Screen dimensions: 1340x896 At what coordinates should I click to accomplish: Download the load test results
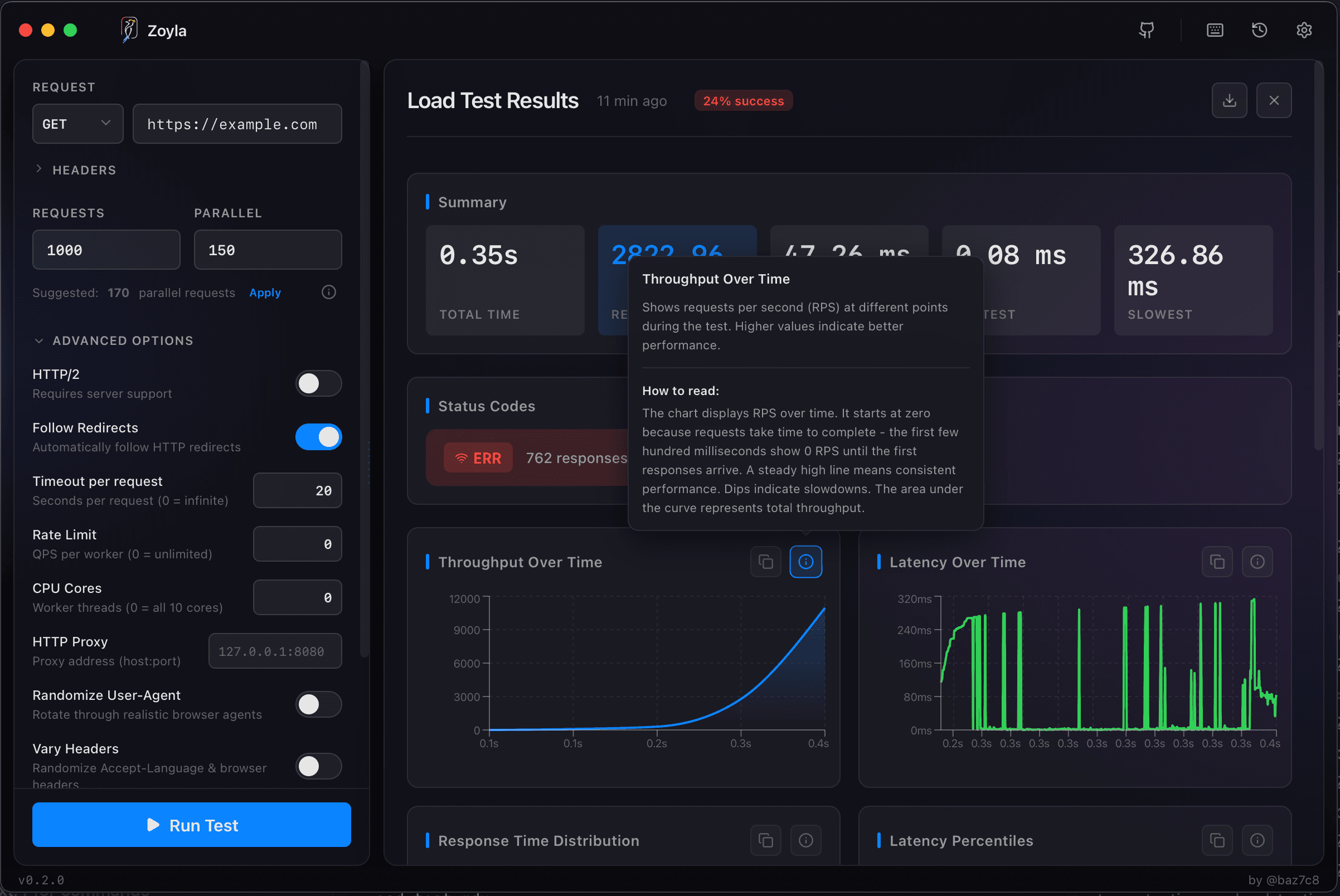pos(1229,100)
